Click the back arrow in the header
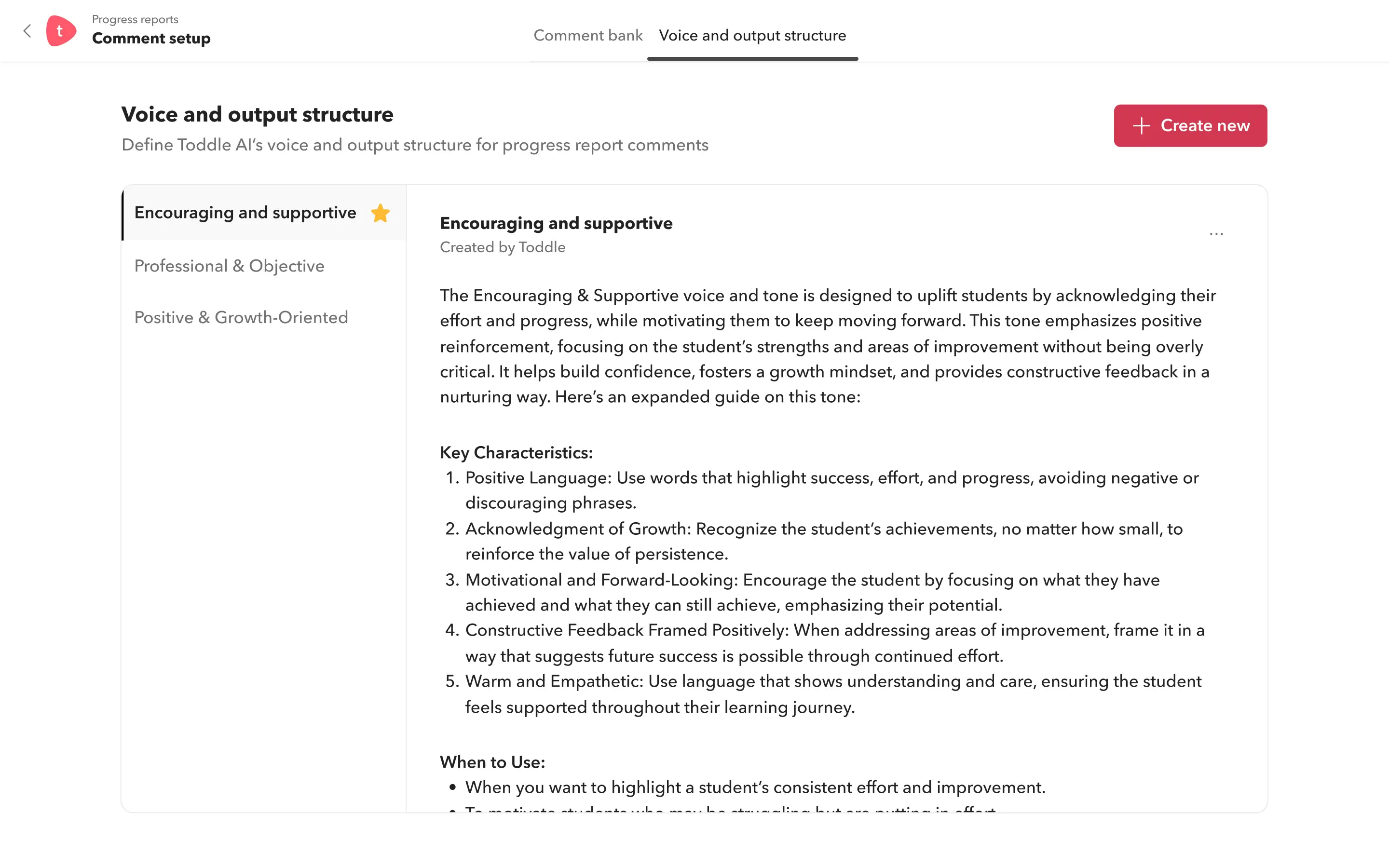The width and height of the screenshot is (1389, 868). point(27,31)
